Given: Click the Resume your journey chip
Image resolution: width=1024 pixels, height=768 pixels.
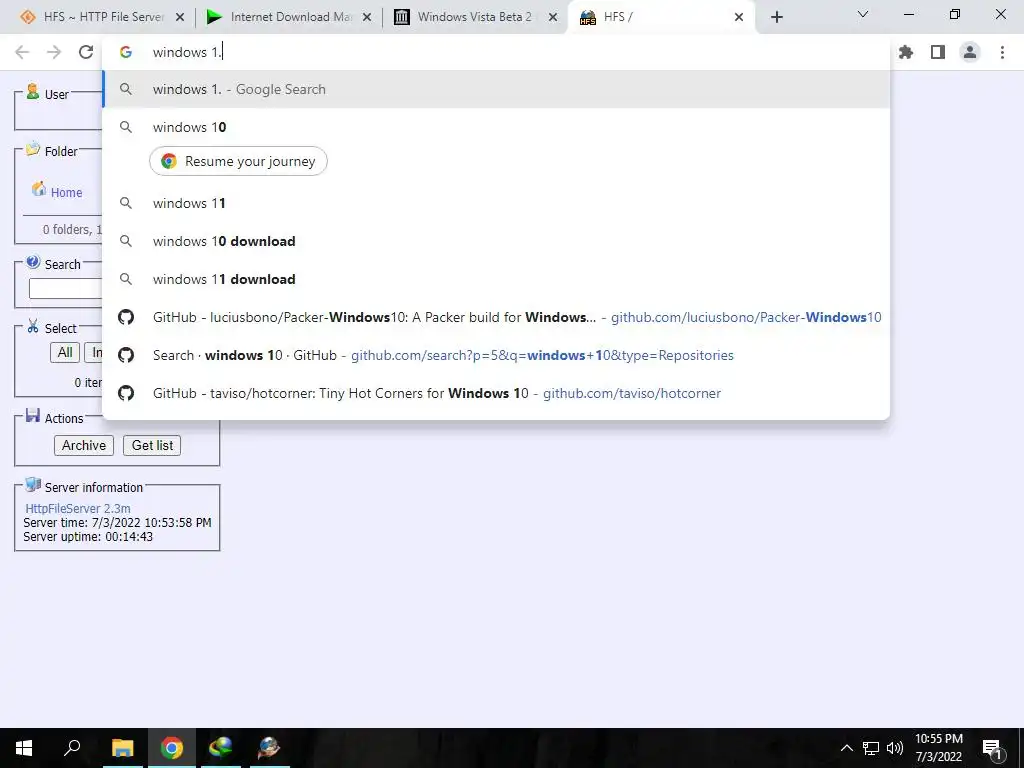Looking at the screenshot, I should click(238, 161).
